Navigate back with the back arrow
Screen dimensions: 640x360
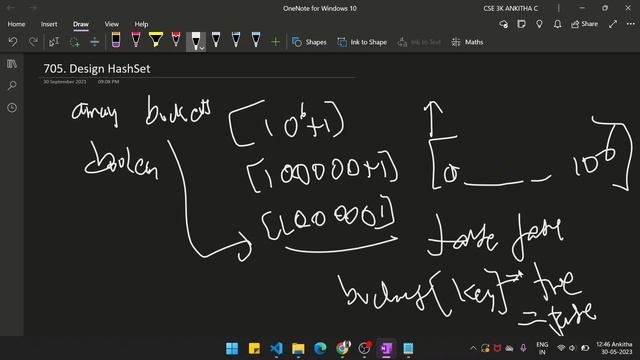tap(11, 8)
